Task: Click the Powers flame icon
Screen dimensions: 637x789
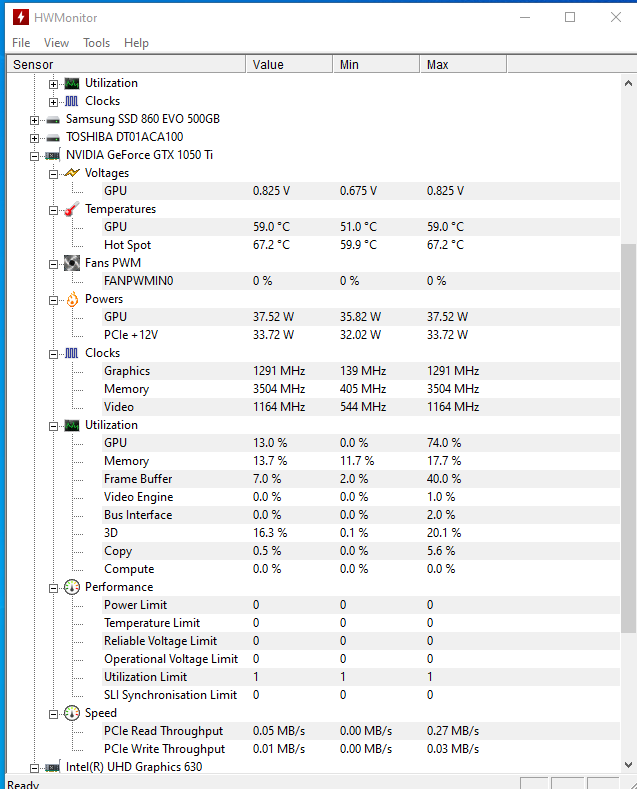Action: pyautogui.click(x=72, y=299)
